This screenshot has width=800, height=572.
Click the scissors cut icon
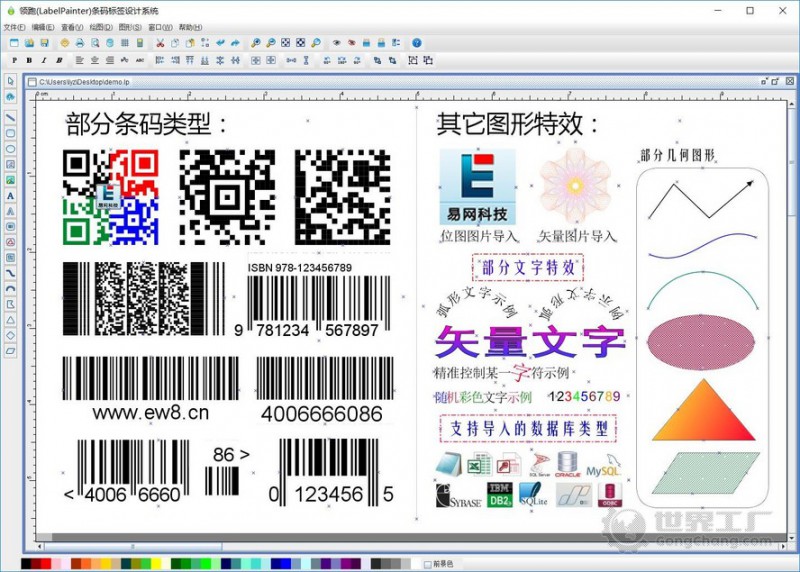click(161, 43)
